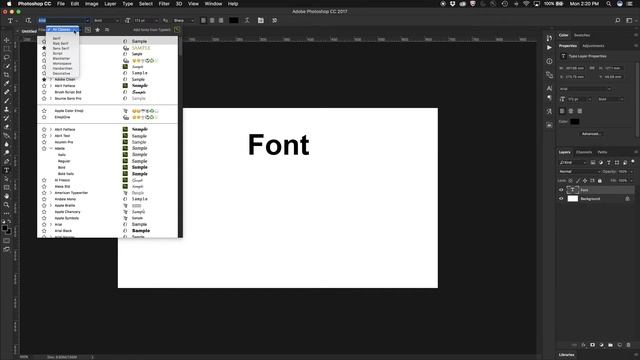The width and height of the screenshot is (640, 360).
Task: Open the Layer menu in menu bar
Action: (x=110, y=4)
